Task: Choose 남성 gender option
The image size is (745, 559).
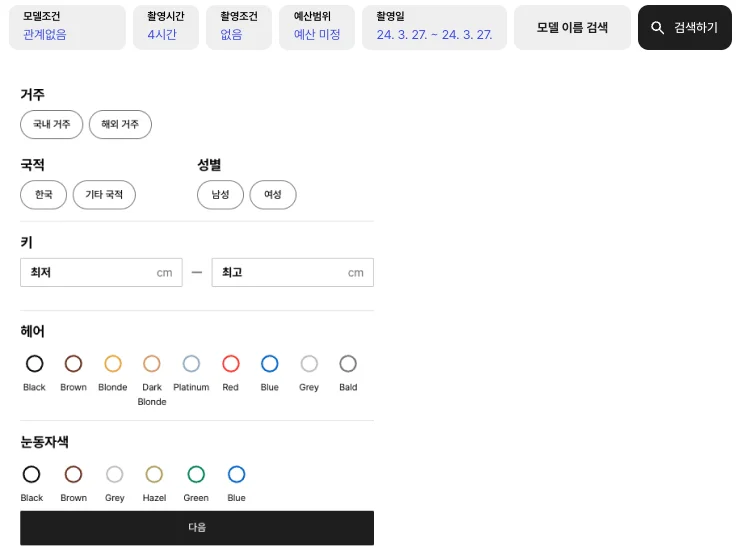Action: click(220, 195)
